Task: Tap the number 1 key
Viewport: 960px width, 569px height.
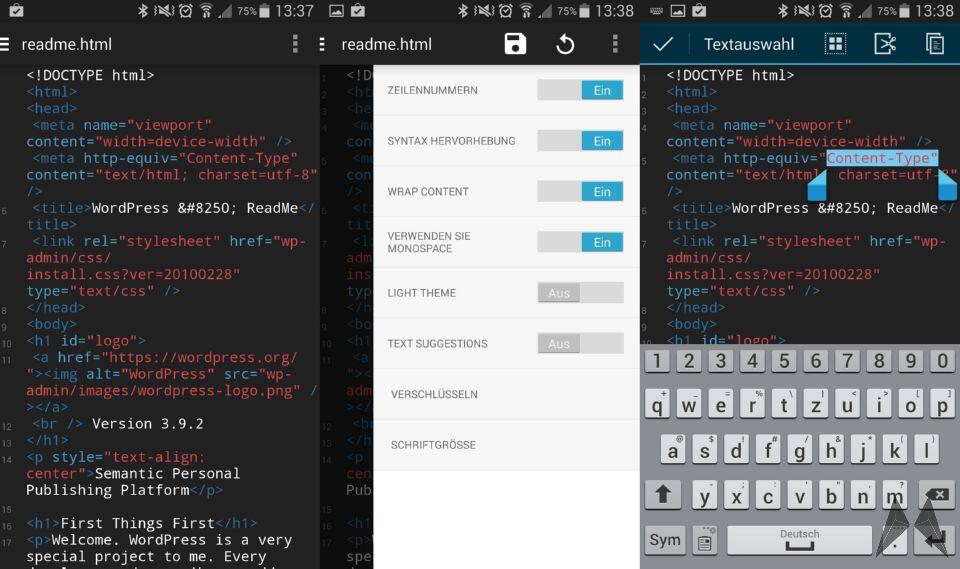Action: pyautogui.click(x=657, y=361)
